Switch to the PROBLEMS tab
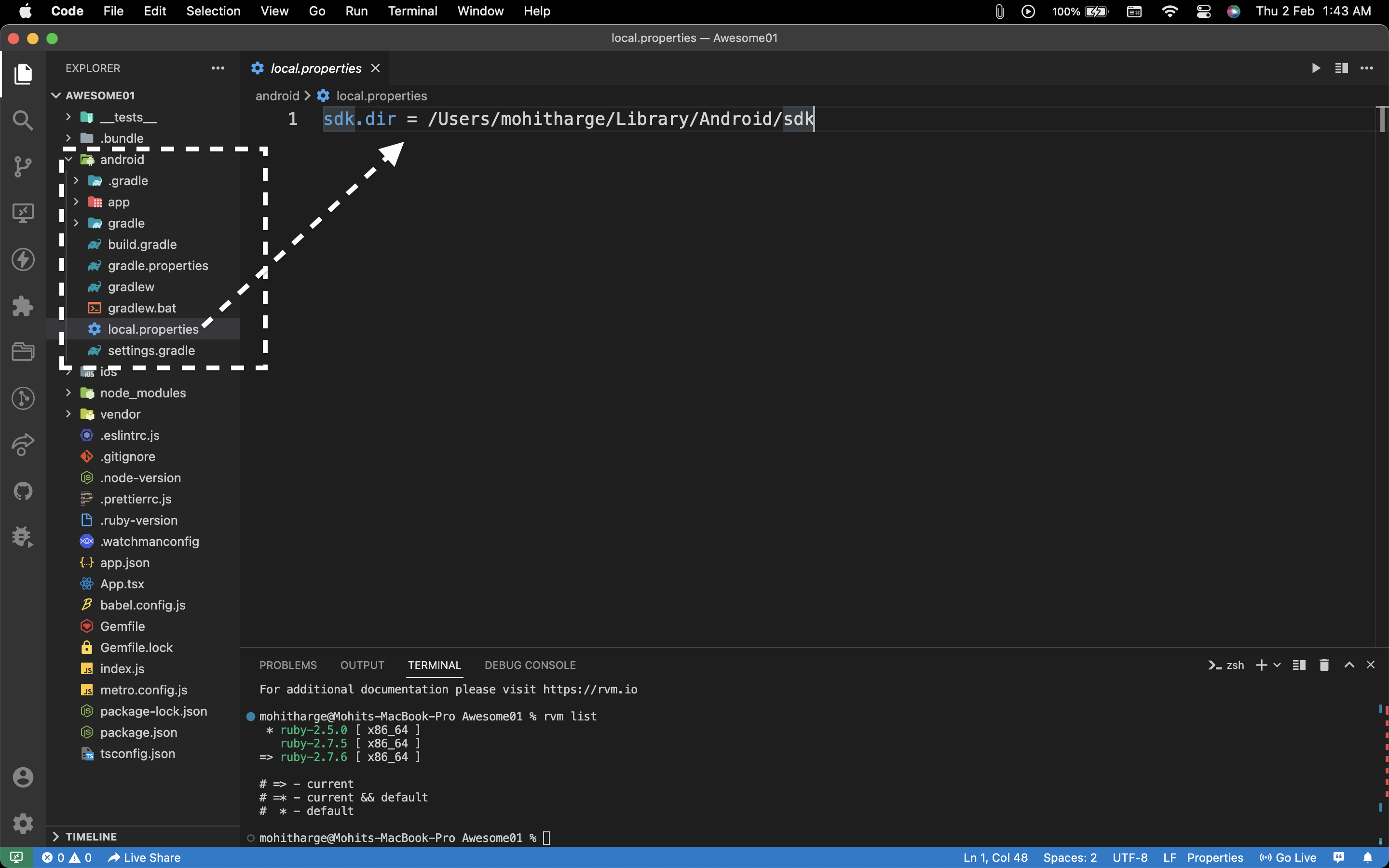 pyautogui.click(x=288, y=665)
